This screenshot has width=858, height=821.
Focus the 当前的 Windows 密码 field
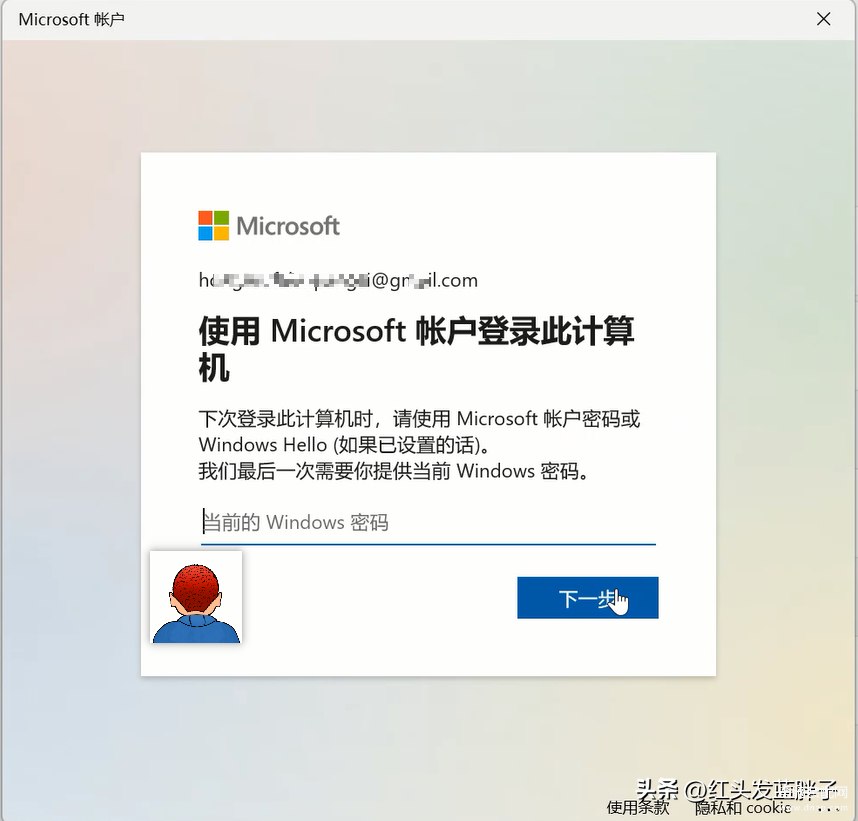click(428, 523)
